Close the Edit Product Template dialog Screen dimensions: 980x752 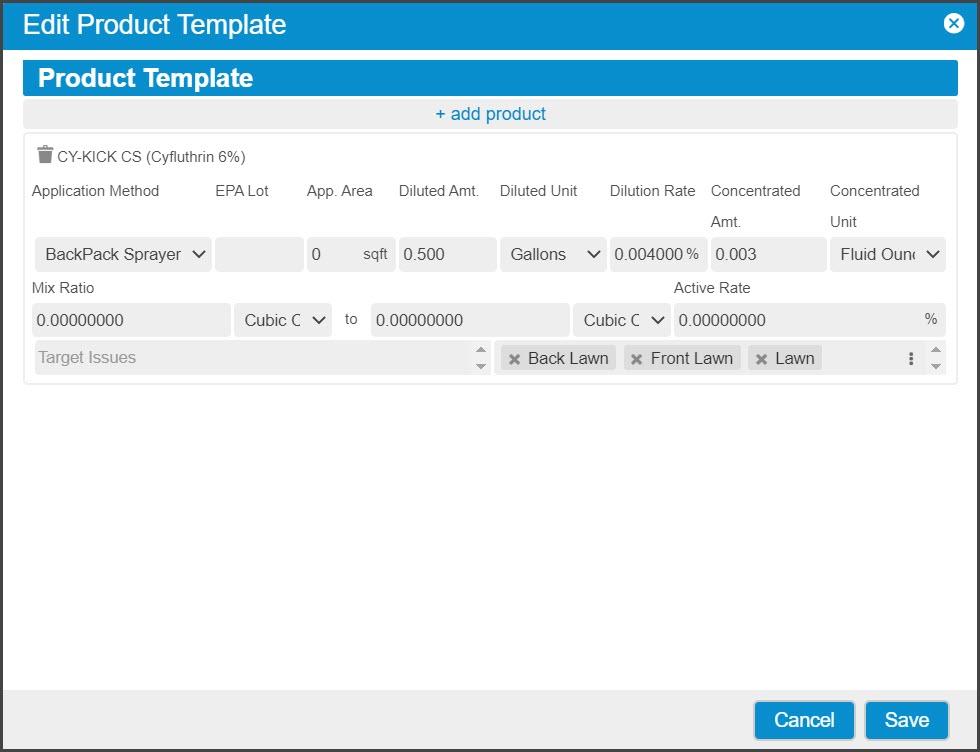(953, 24)
